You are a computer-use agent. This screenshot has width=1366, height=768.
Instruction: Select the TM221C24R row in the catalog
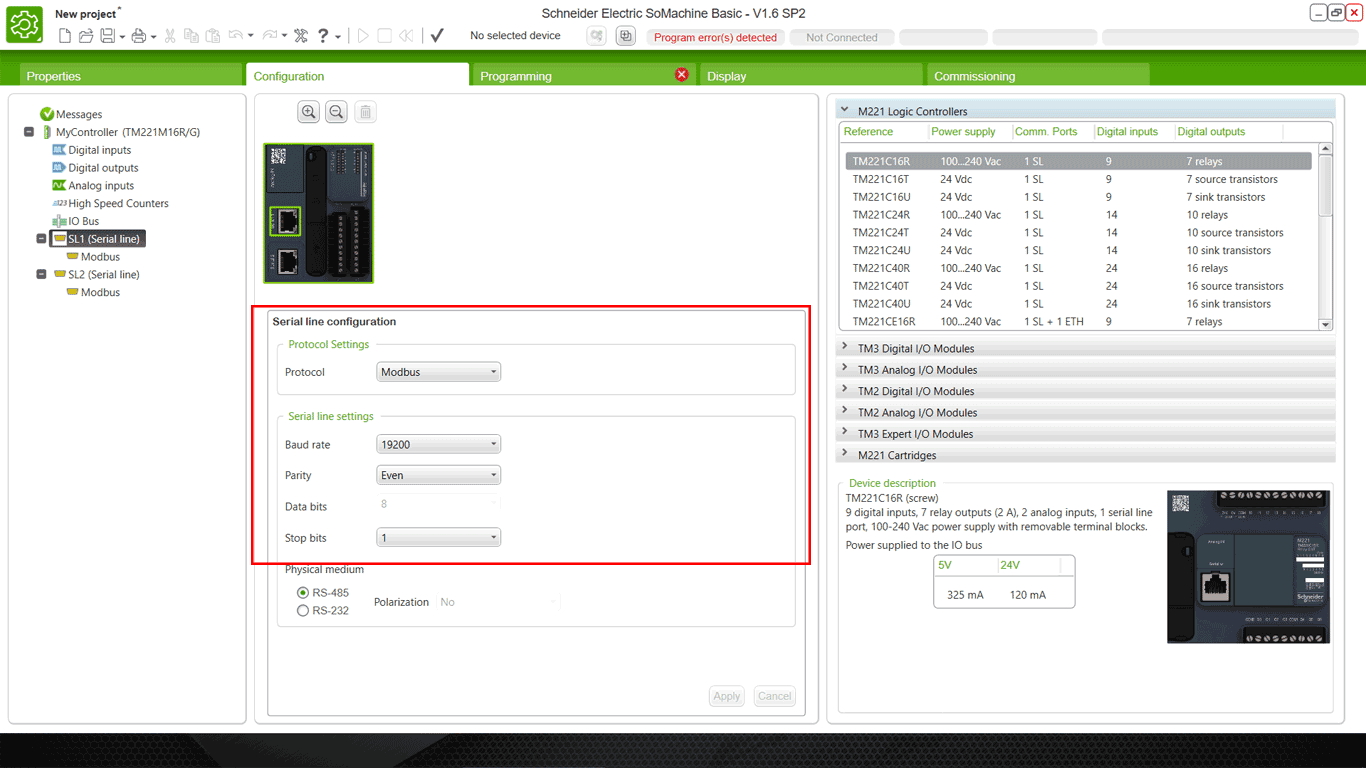tap(1078, 215)
